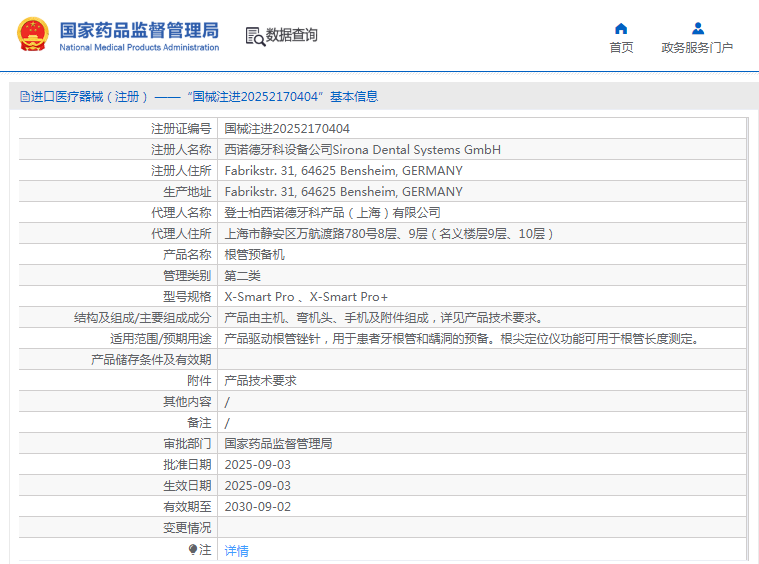759x564 pixels.
Task: Select the 国械注进20252170404 registration number value
Action: click(x=287, y=129)
